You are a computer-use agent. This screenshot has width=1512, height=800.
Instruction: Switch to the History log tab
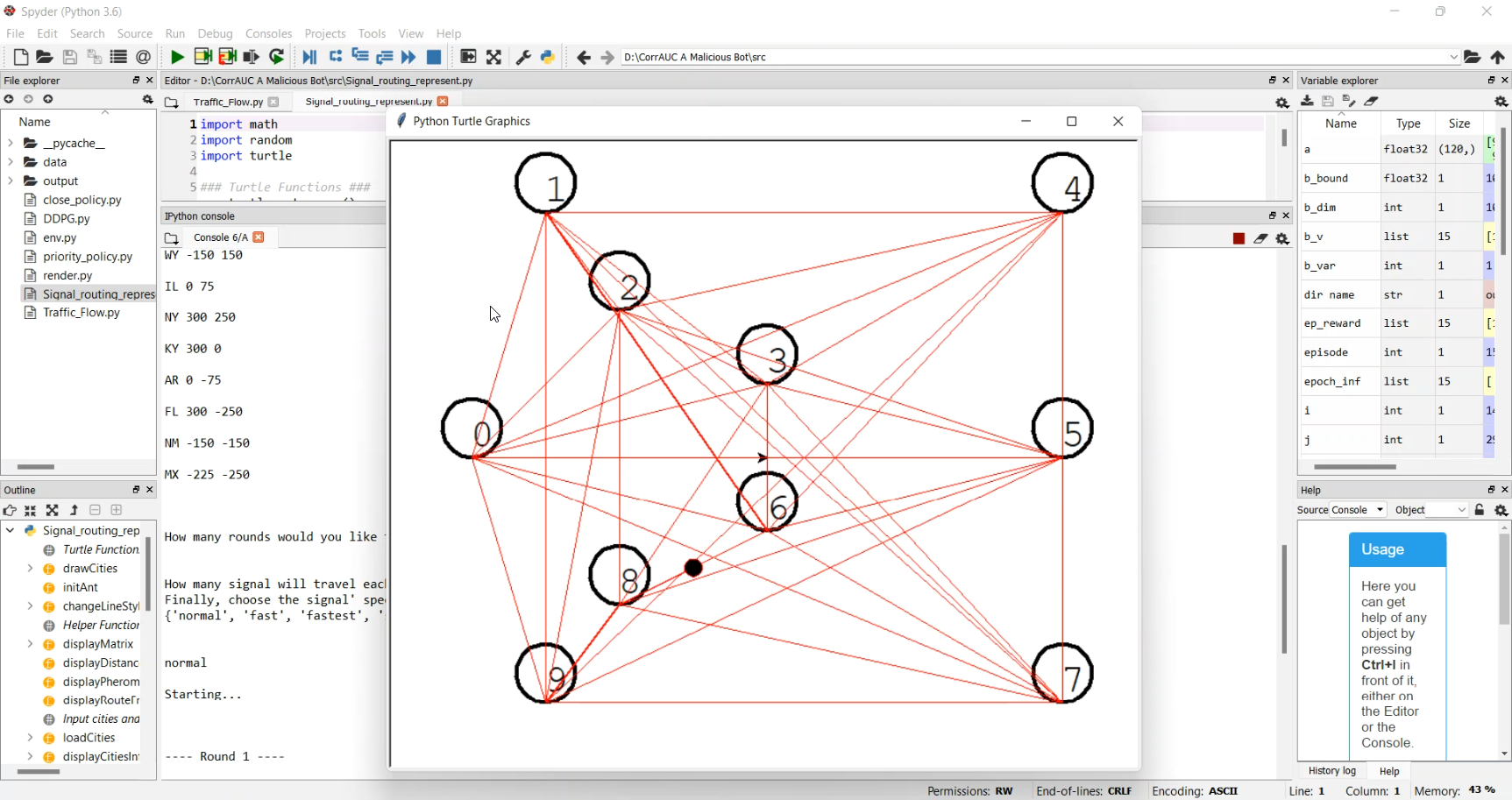1331,771
